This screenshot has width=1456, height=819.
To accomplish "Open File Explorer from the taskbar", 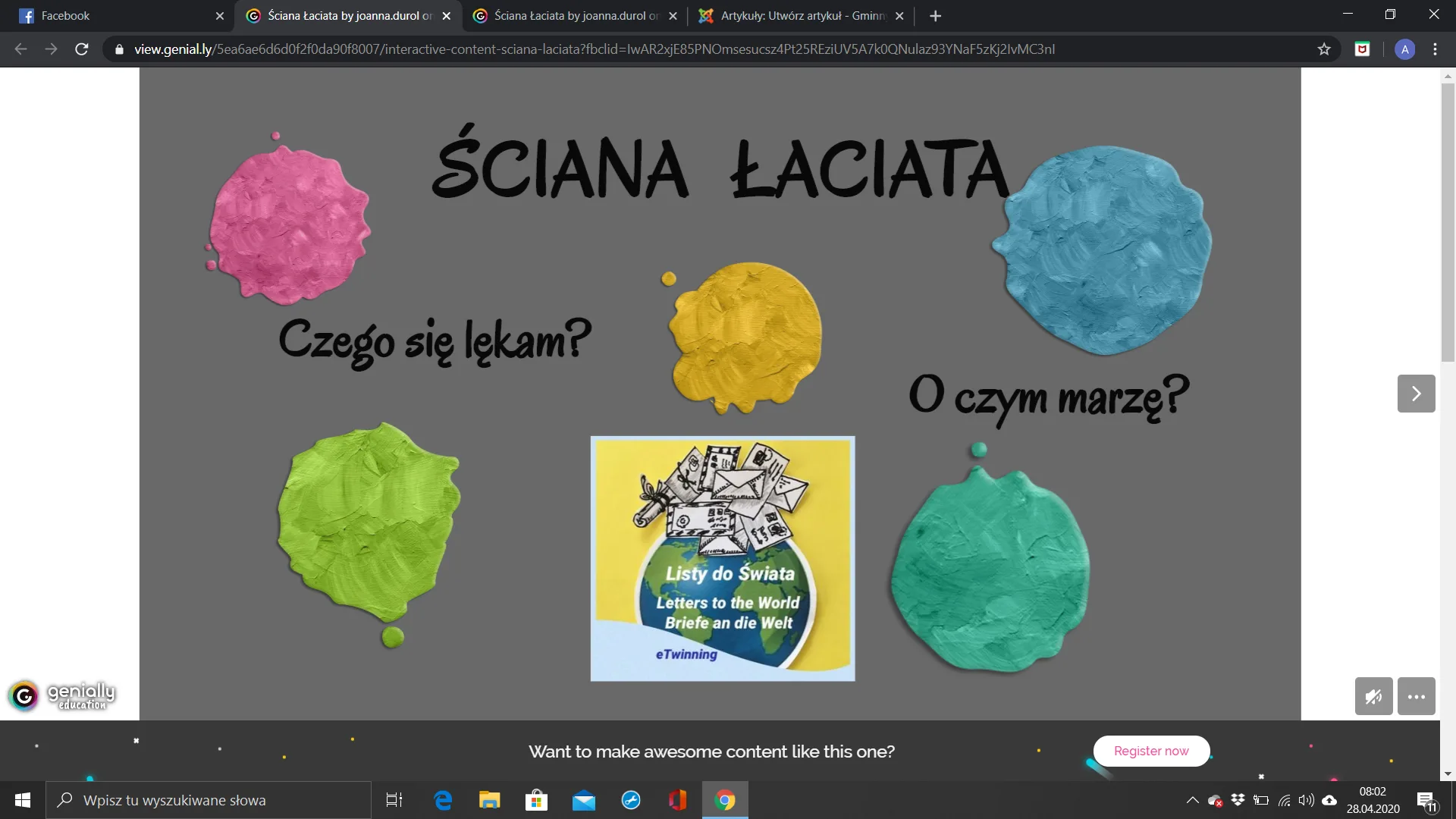I will [x=490, y=799].
